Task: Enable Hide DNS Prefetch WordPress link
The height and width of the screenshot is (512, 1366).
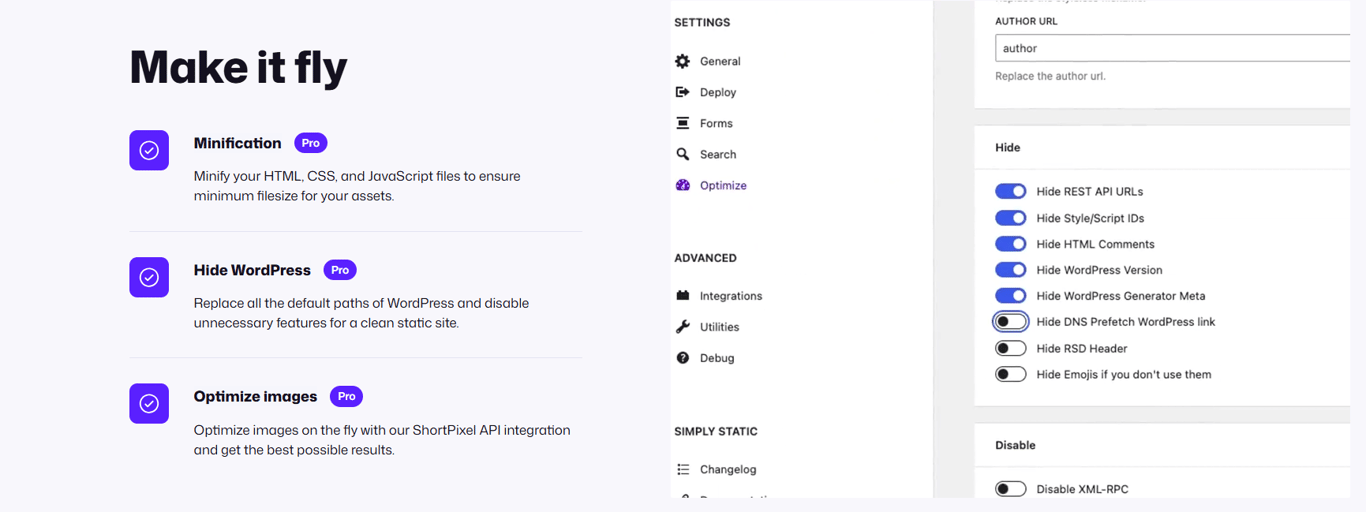Action: [x=1010, y=322]
